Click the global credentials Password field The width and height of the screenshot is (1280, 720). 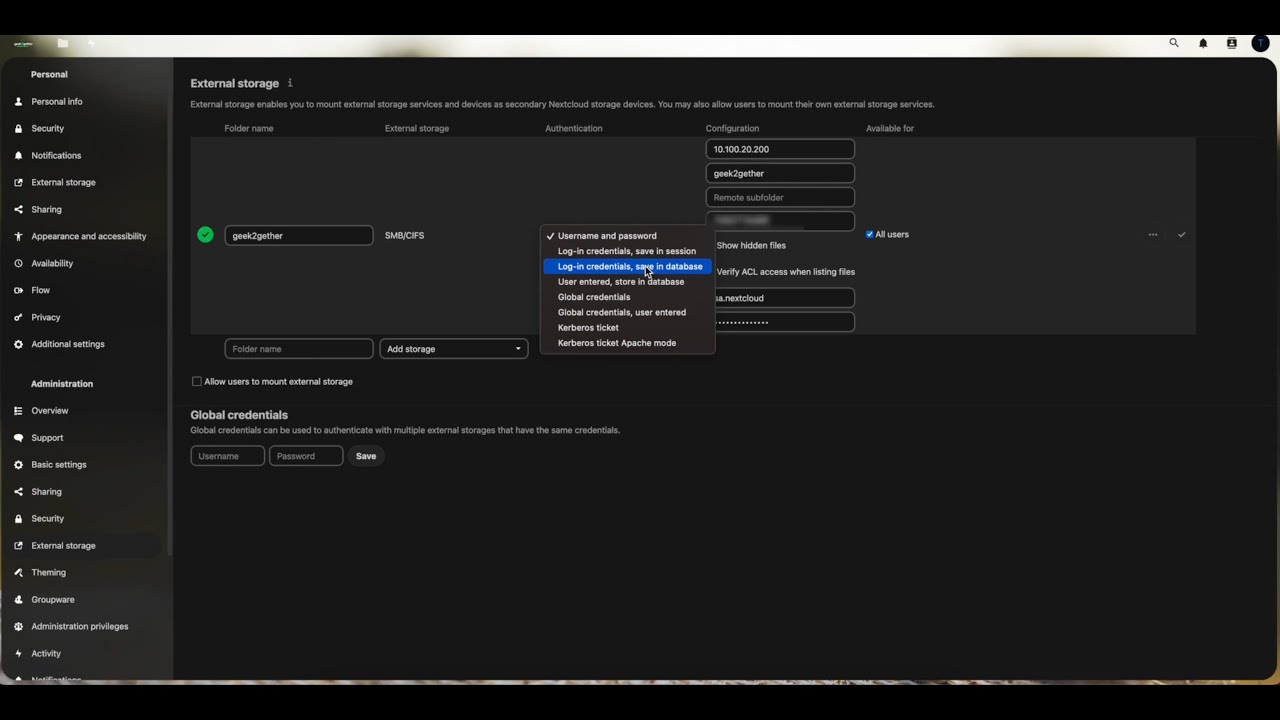(306, 456)
